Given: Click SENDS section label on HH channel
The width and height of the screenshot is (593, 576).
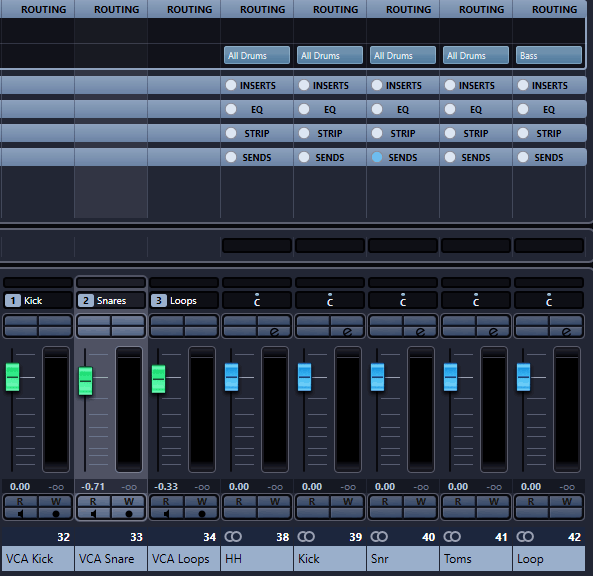Looking at the screenshot, I should [257, 157].
